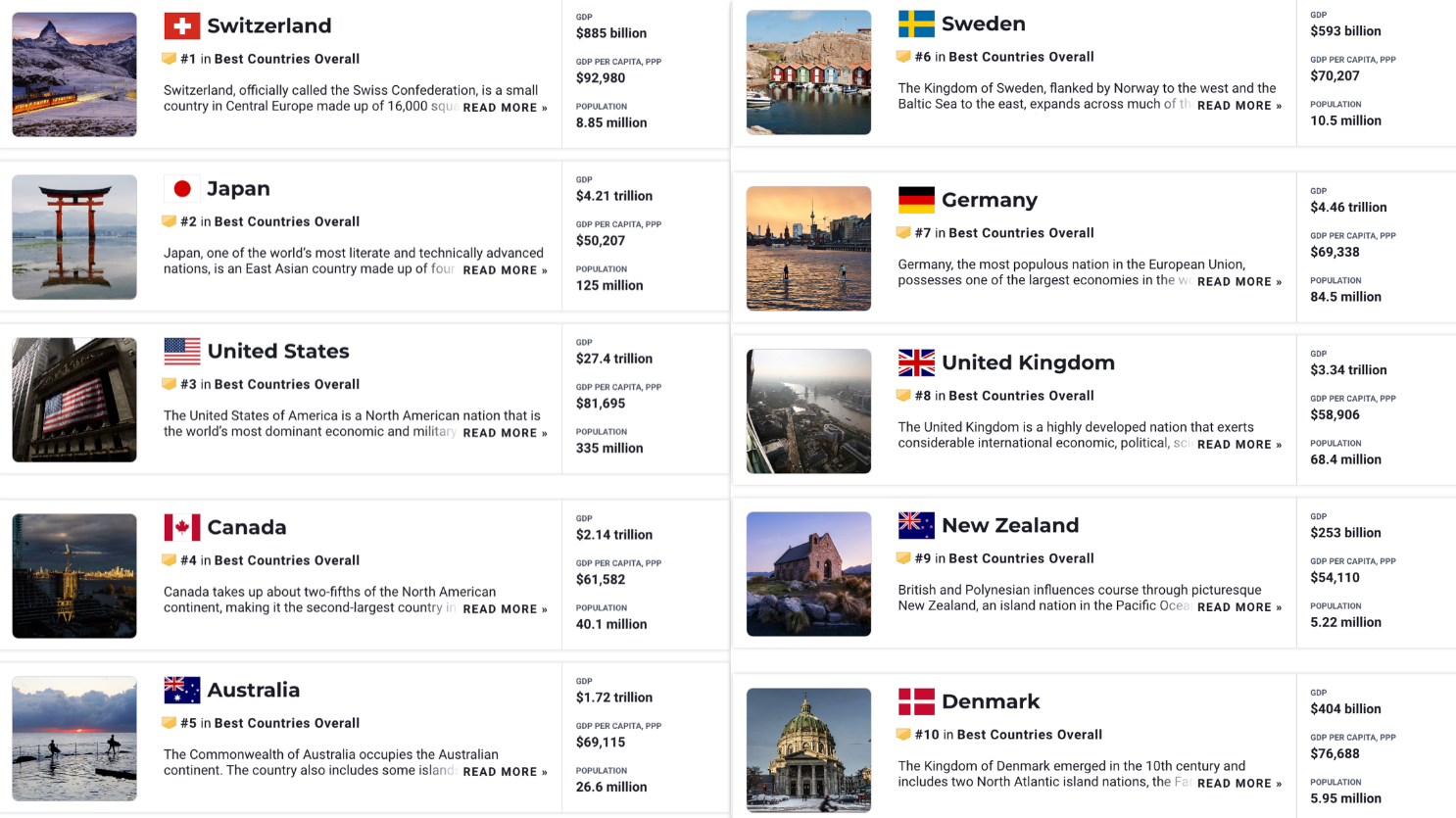Click the Germany flag icon
Image resolution: width=1456 pixels, height=818 pixels.
pyautogui.click(x=916, y=201)
